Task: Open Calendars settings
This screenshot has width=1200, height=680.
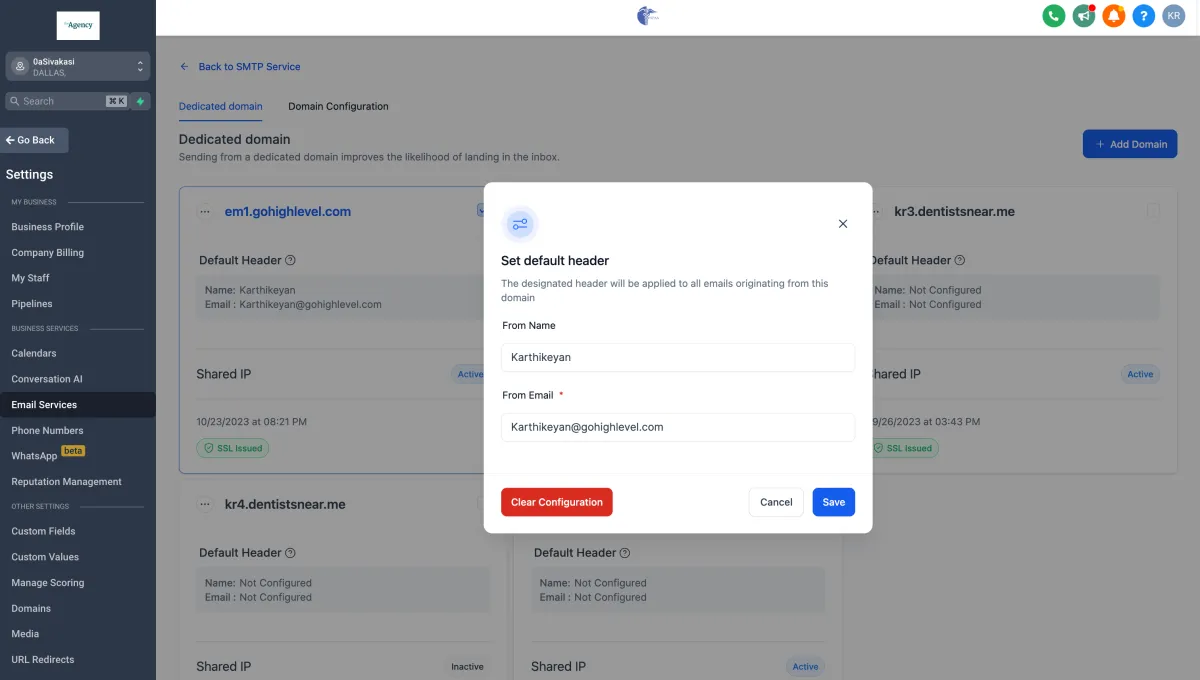Action: tap(34, 353)
